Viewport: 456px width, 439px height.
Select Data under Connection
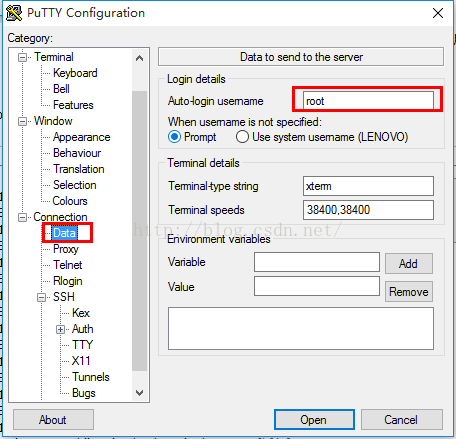coord(65,233)
